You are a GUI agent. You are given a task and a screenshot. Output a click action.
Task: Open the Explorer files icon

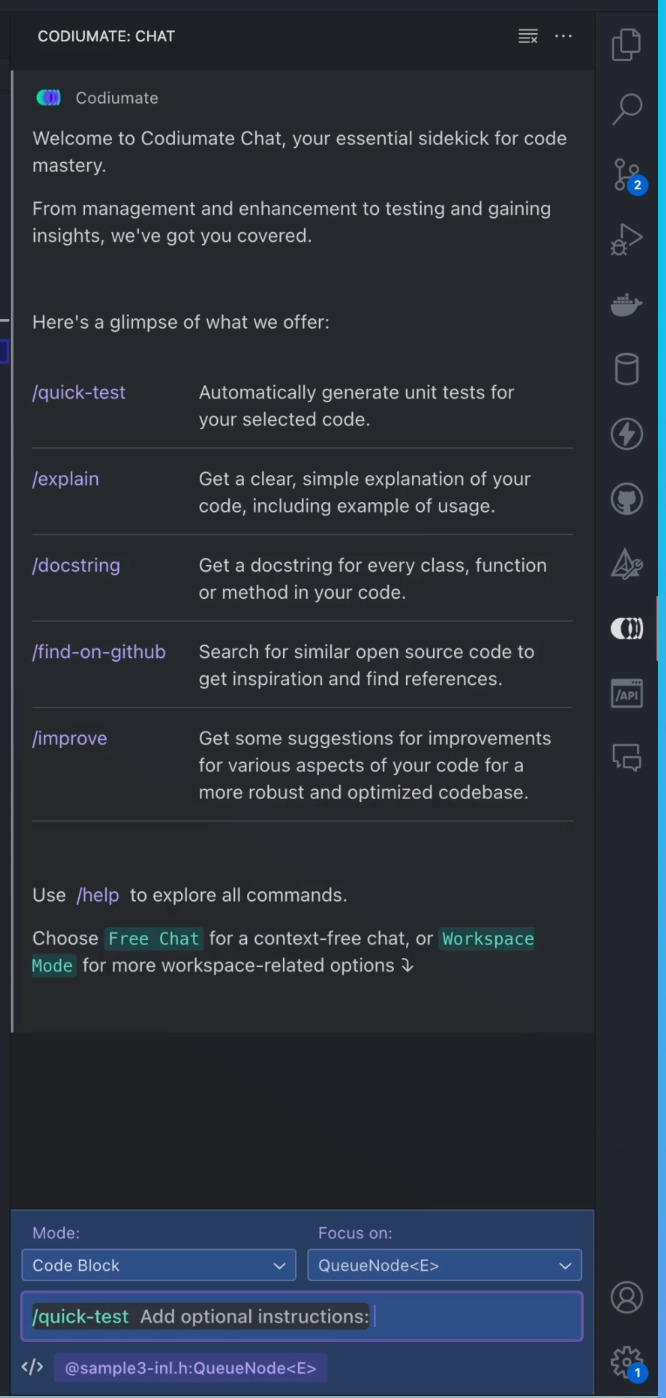pos(627,45)
